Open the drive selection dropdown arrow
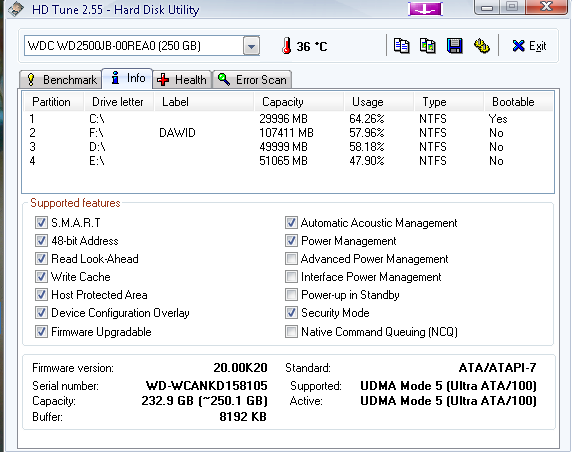The image size is (572, 452). (x=251, y=46)
